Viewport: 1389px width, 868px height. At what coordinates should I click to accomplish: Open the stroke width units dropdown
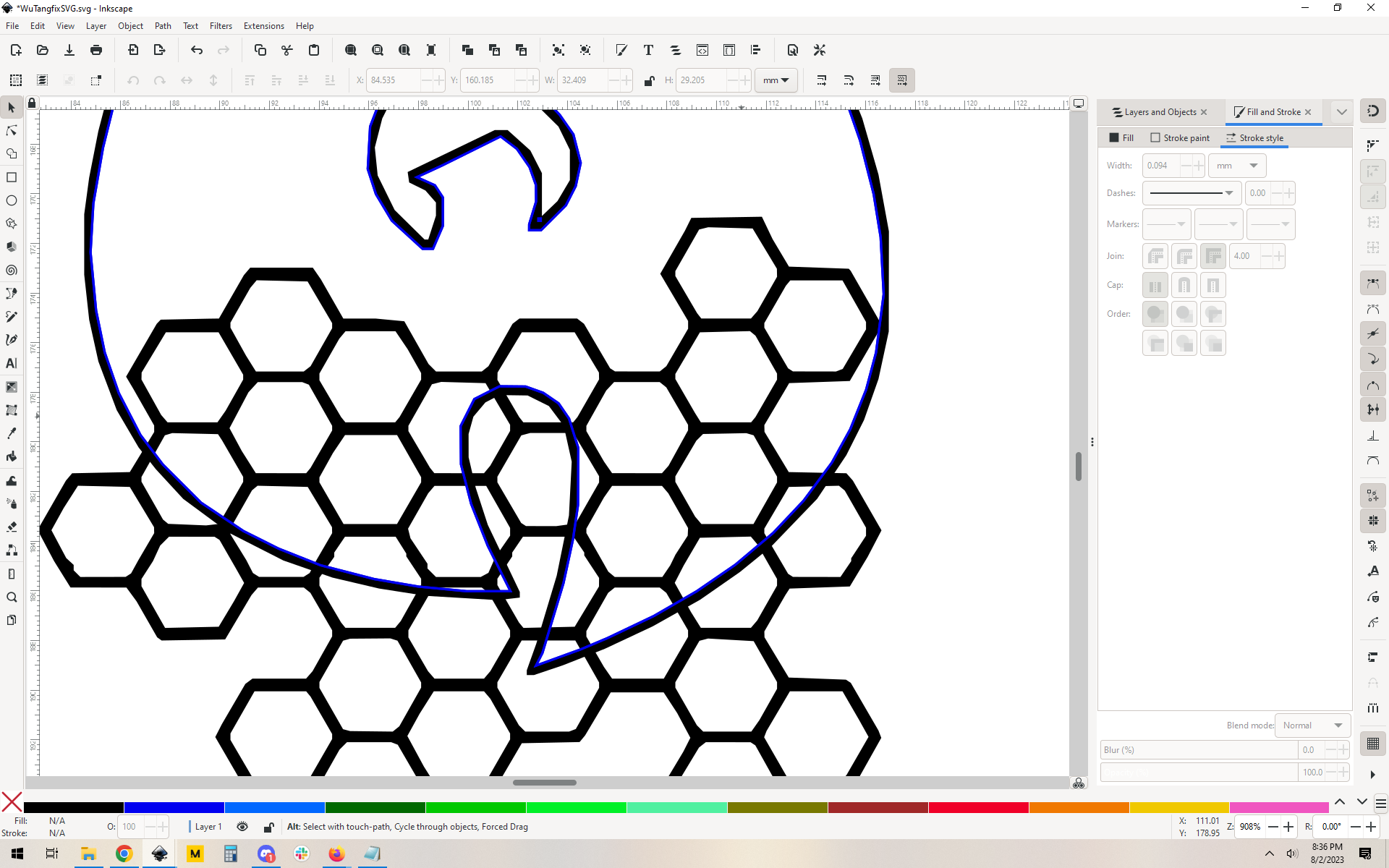pyautogui.click(x=1237, y=166)
